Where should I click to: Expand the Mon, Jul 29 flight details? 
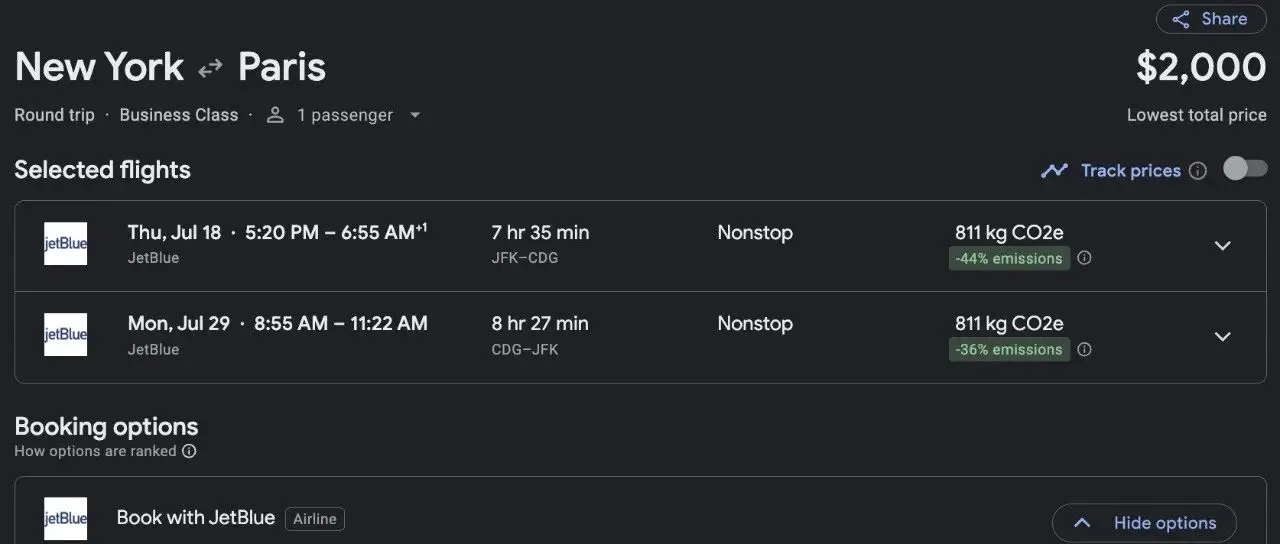1222,337
